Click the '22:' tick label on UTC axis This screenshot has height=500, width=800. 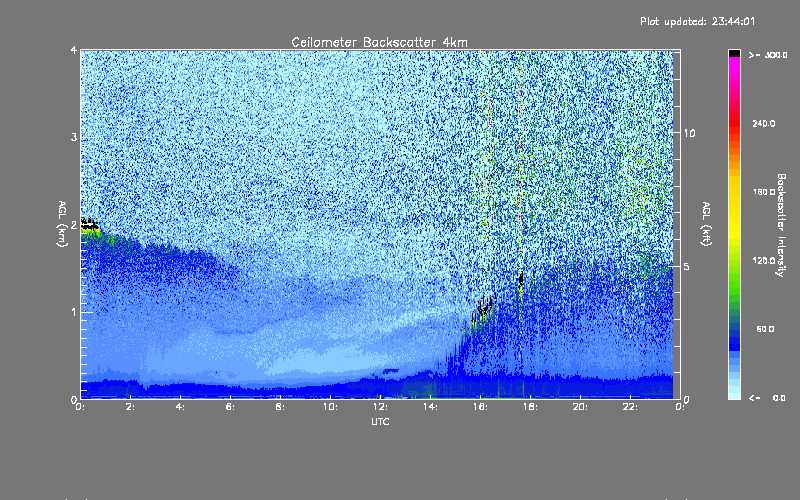(630, 407)
